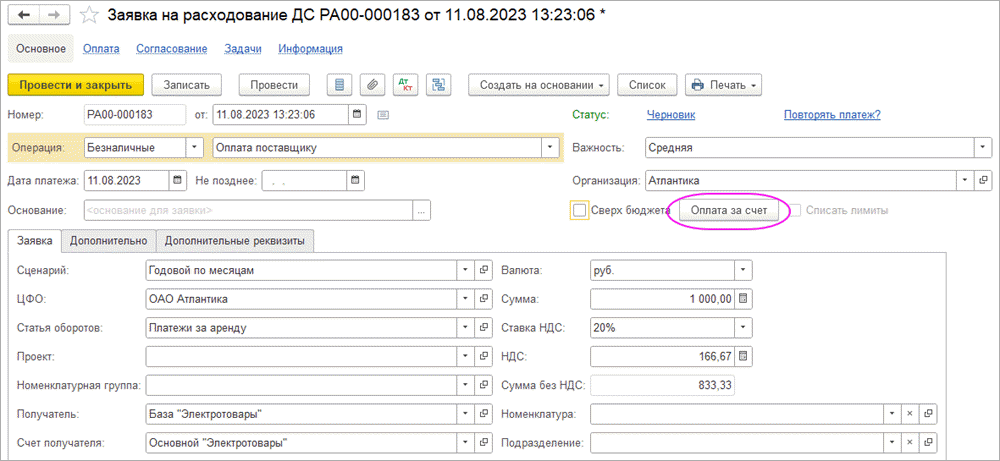Screen dimensions: 1000x461
Task: Show Дт/Кт accounting entries
Action: (405, 85)
